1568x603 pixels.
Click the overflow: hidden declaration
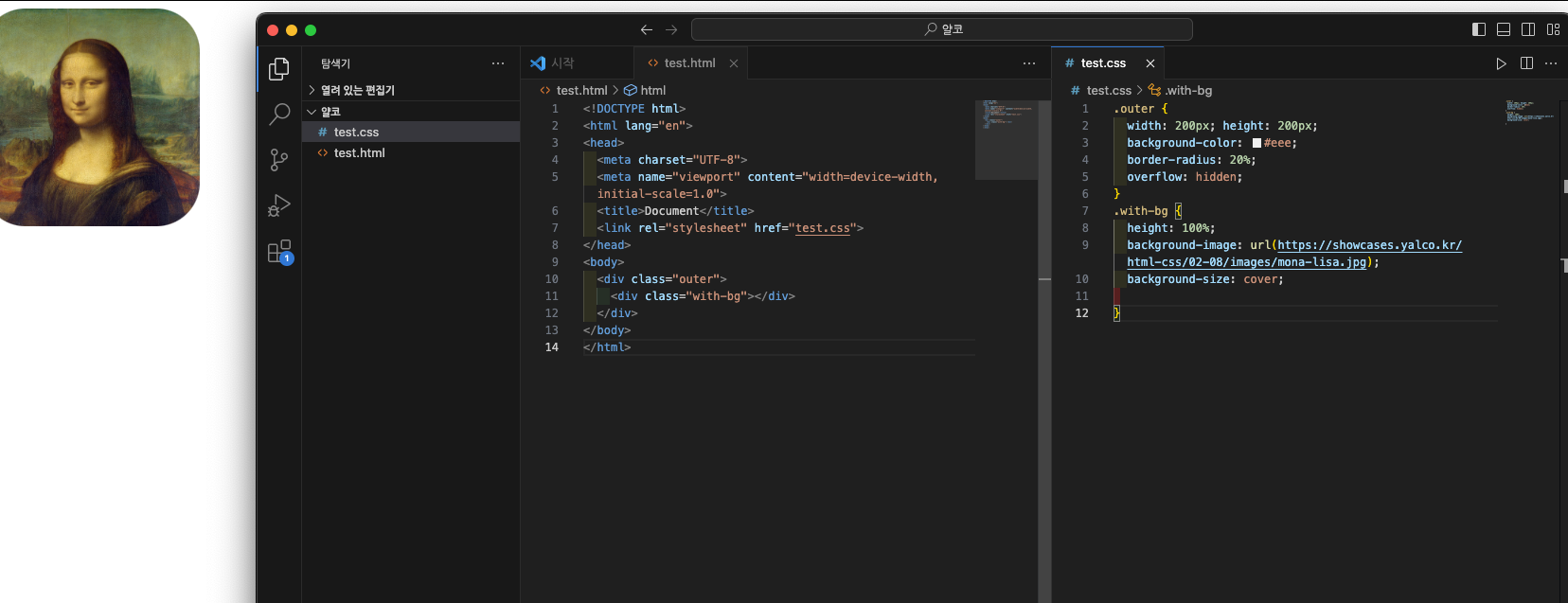coord(1185,177)
